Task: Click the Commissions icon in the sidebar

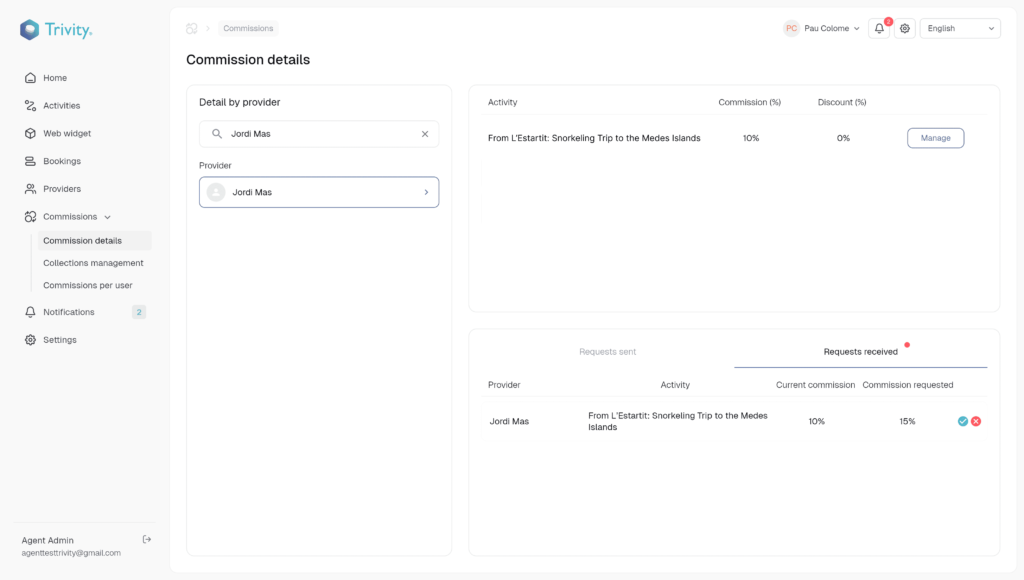Action: point(30,217)
